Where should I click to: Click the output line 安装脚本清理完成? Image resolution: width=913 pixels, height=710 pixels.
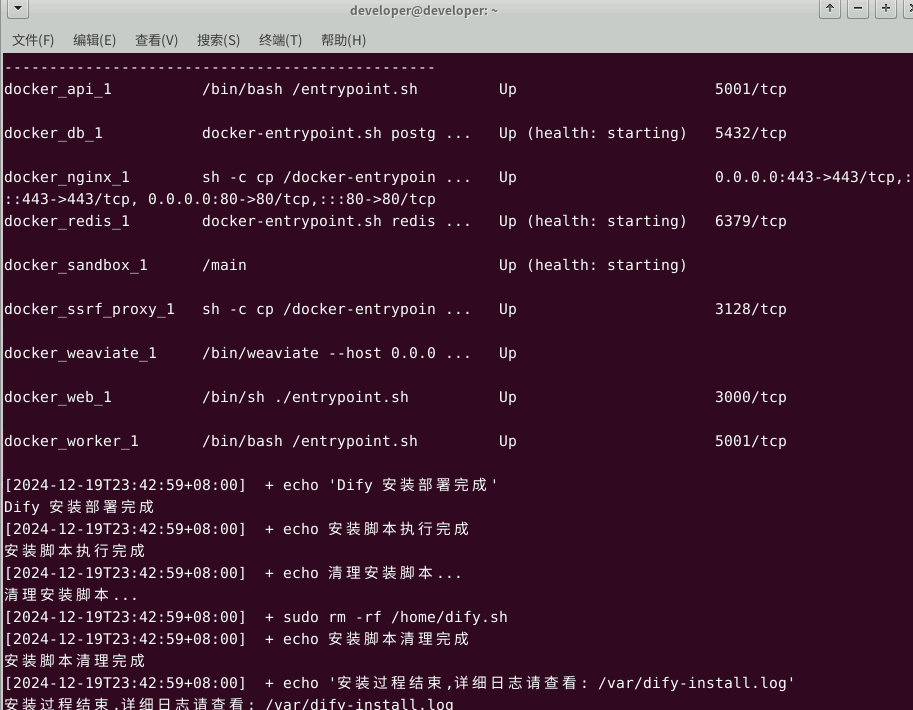click(75, 661)
